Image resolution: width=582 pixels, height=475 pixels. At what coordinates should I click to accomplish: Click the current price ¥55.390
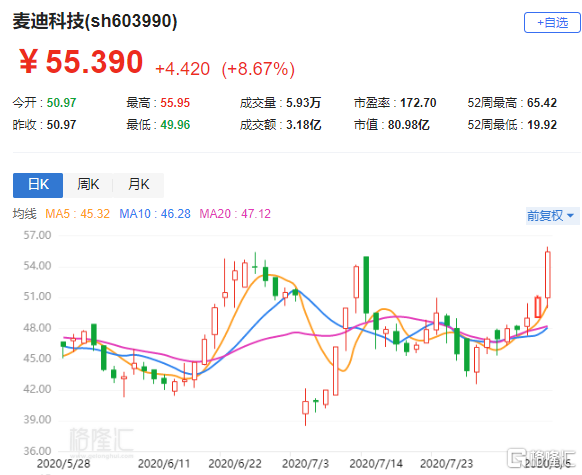pyautogui.click(x=81, y=62)
